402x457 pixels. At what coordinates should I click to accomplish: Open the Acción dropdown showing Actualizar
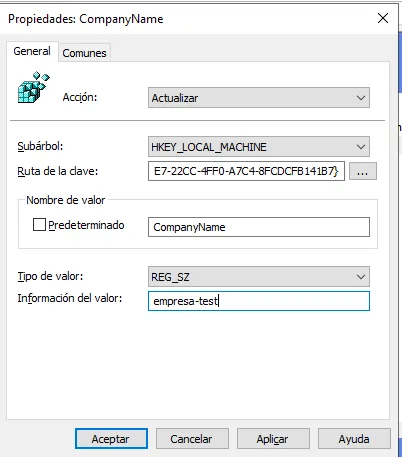[259, 98]
